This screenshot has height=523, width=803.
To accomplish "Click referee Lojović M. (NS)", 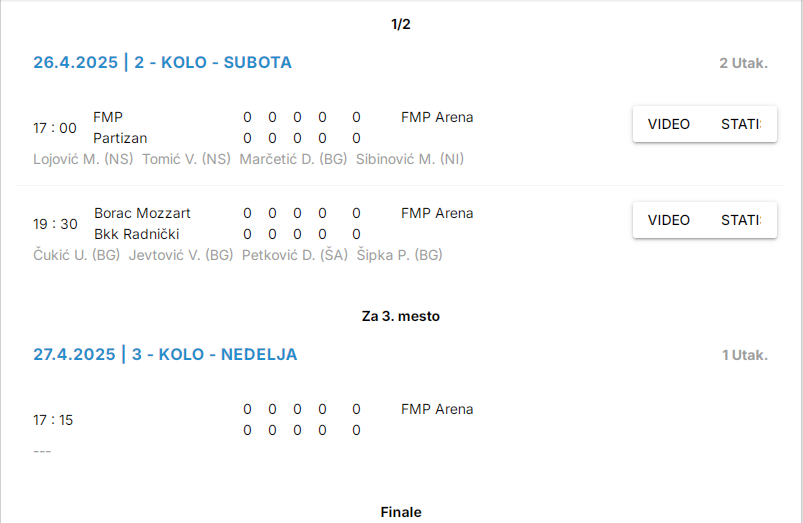I will 83,159.
